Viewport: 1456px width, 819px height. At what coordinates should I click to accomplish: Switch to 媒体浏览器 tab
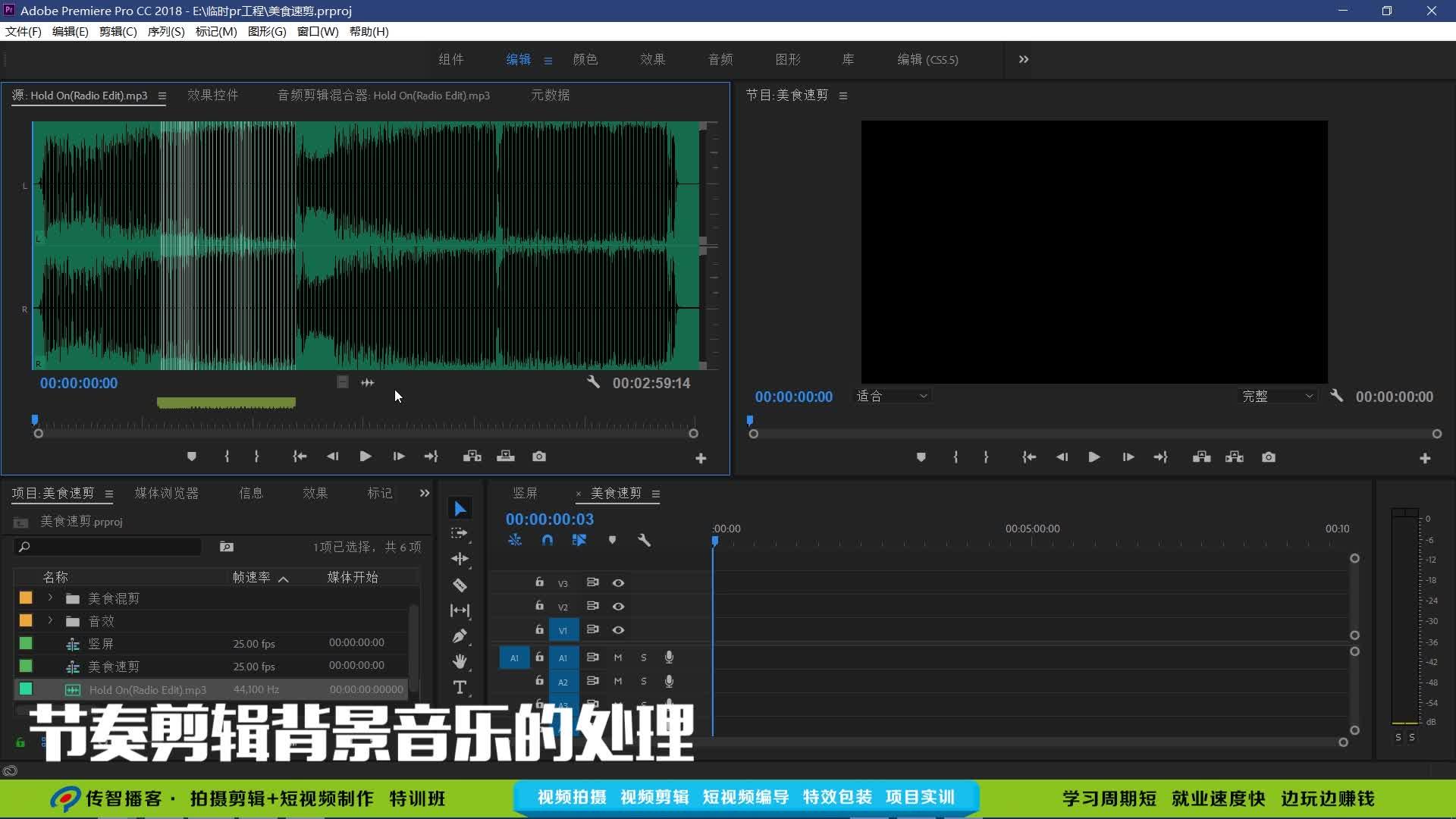pos(167,493)
